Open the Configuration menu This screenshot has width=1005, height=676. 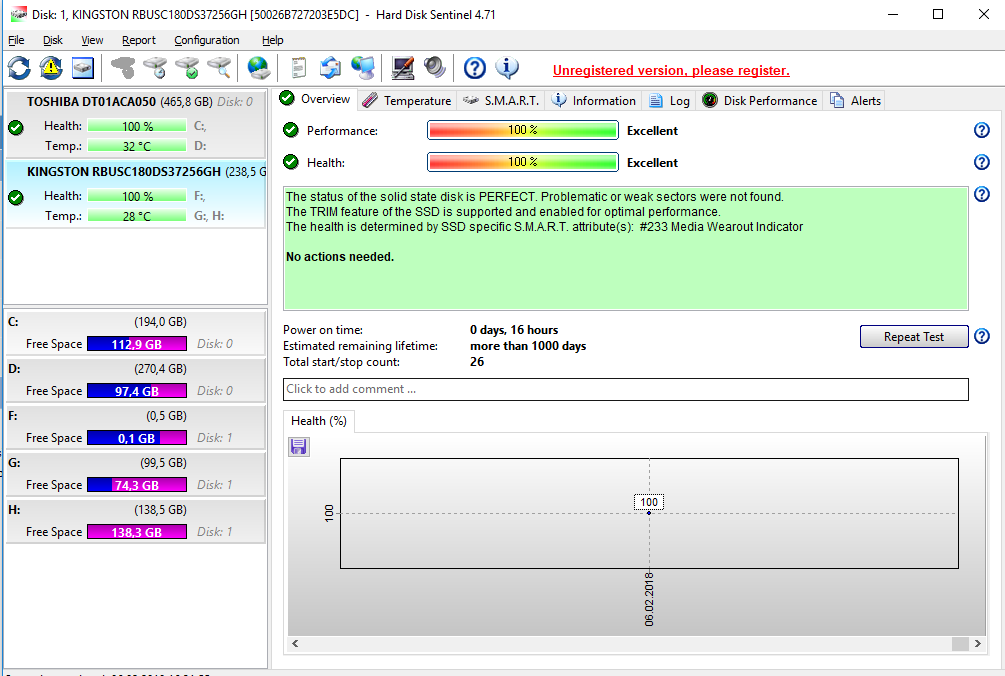click(x=206, y=40)
